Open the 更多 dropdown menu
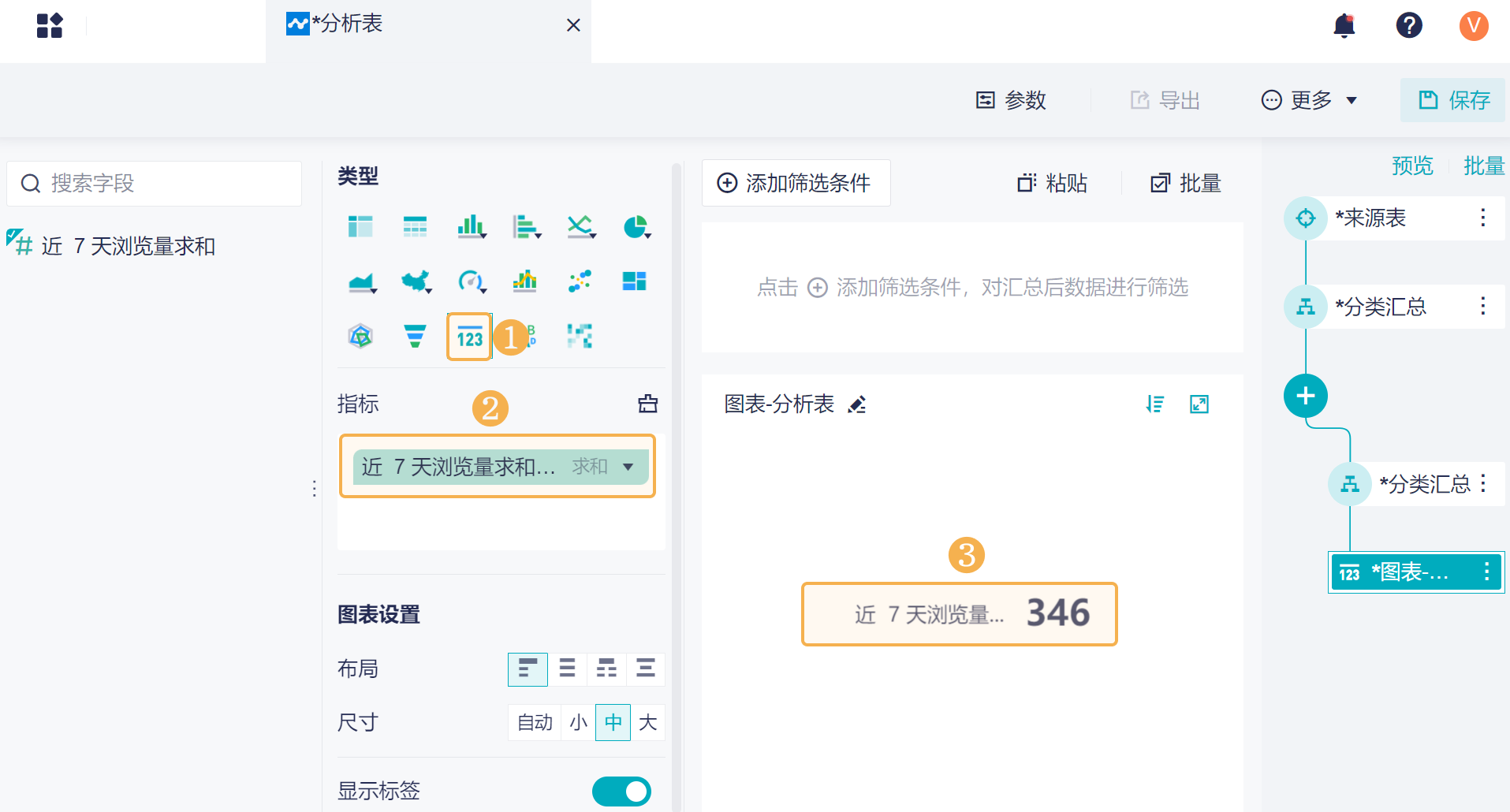This screenshot has width=1510, height=812. (x=1309, y=100)
